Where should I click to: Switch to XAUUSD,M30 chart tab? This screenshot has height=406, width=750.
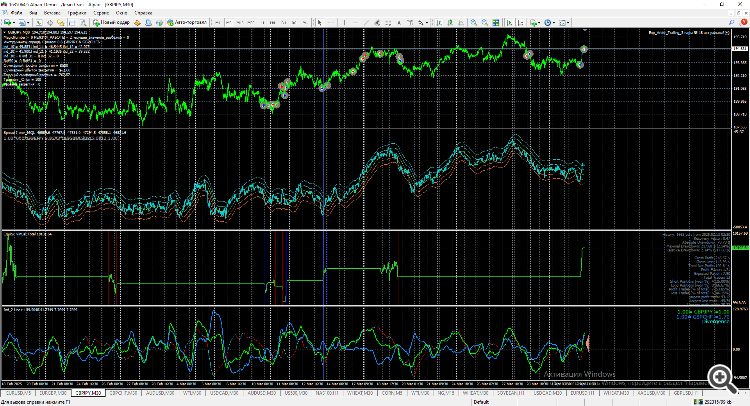(649, 393)
